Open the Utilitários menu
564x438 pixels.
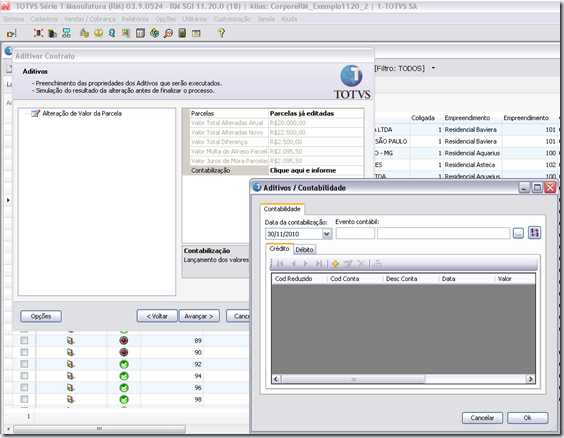pos(195,19)
